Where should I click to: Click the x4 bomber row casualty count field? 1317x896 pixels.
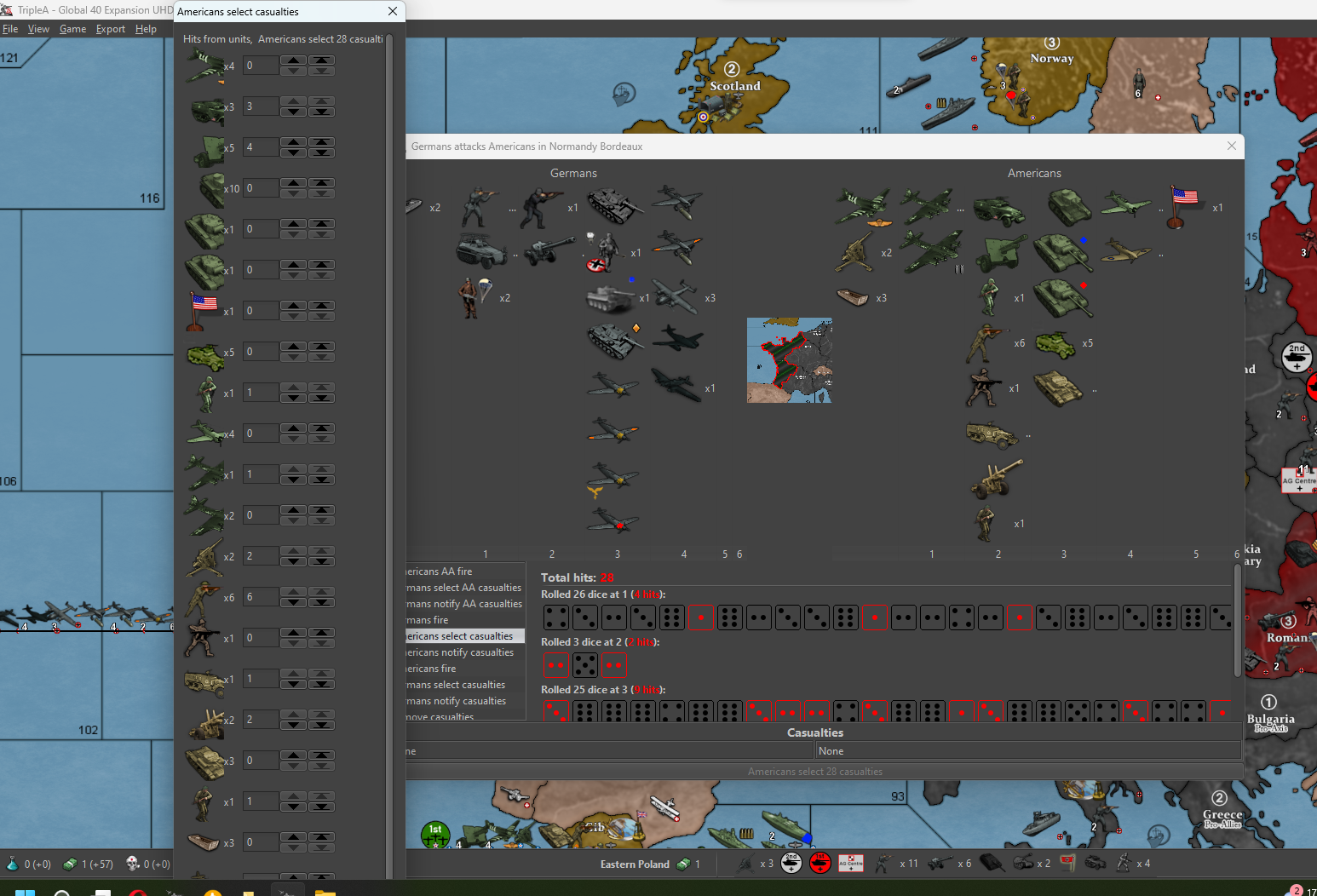pyautogui.click(x=261, y=66)
